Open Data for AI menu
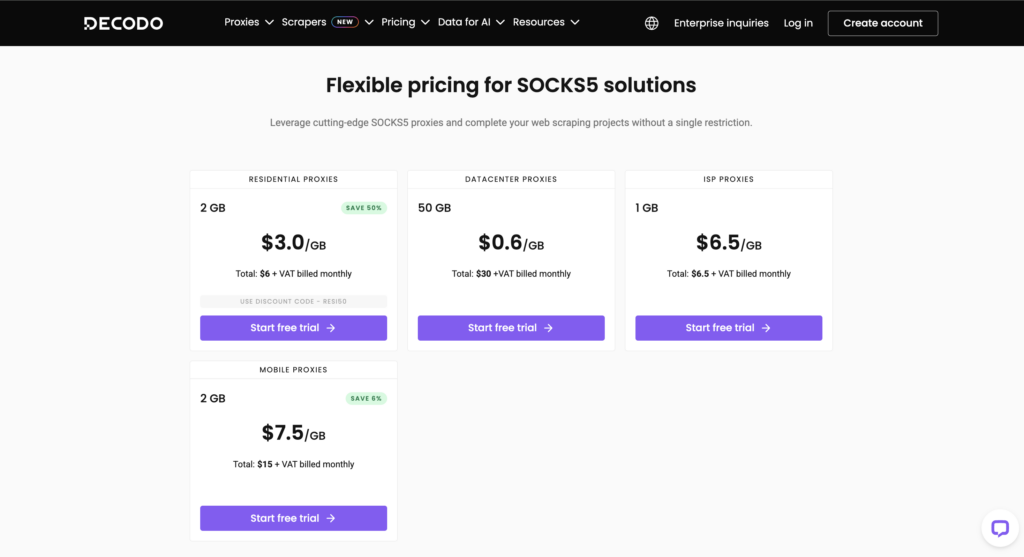Image resolution: width=1024 pixels, height=557 pixels. (470, 22)
